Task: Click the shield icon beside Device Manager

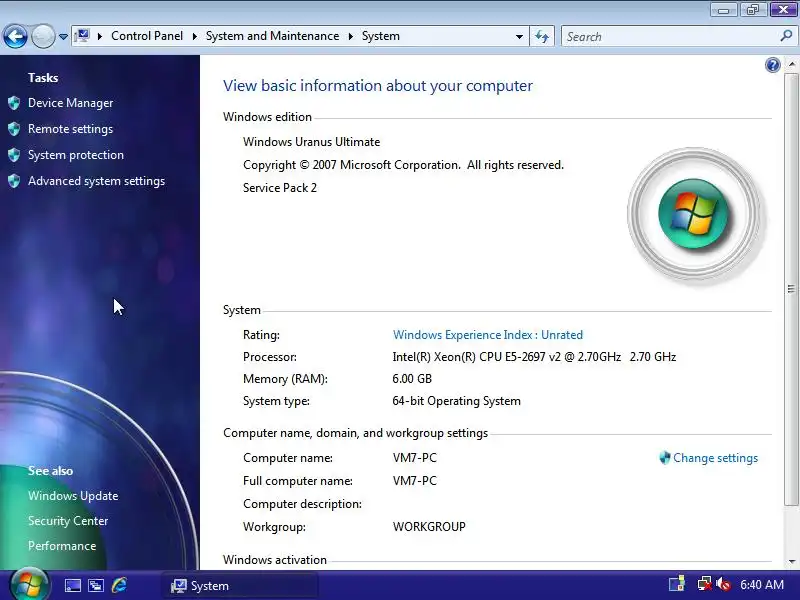Action: coord(14,103)
